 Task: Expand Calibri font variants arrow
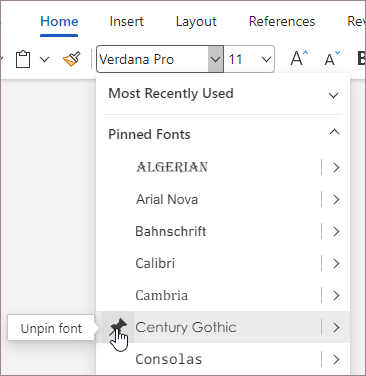[x=336, y=263]
